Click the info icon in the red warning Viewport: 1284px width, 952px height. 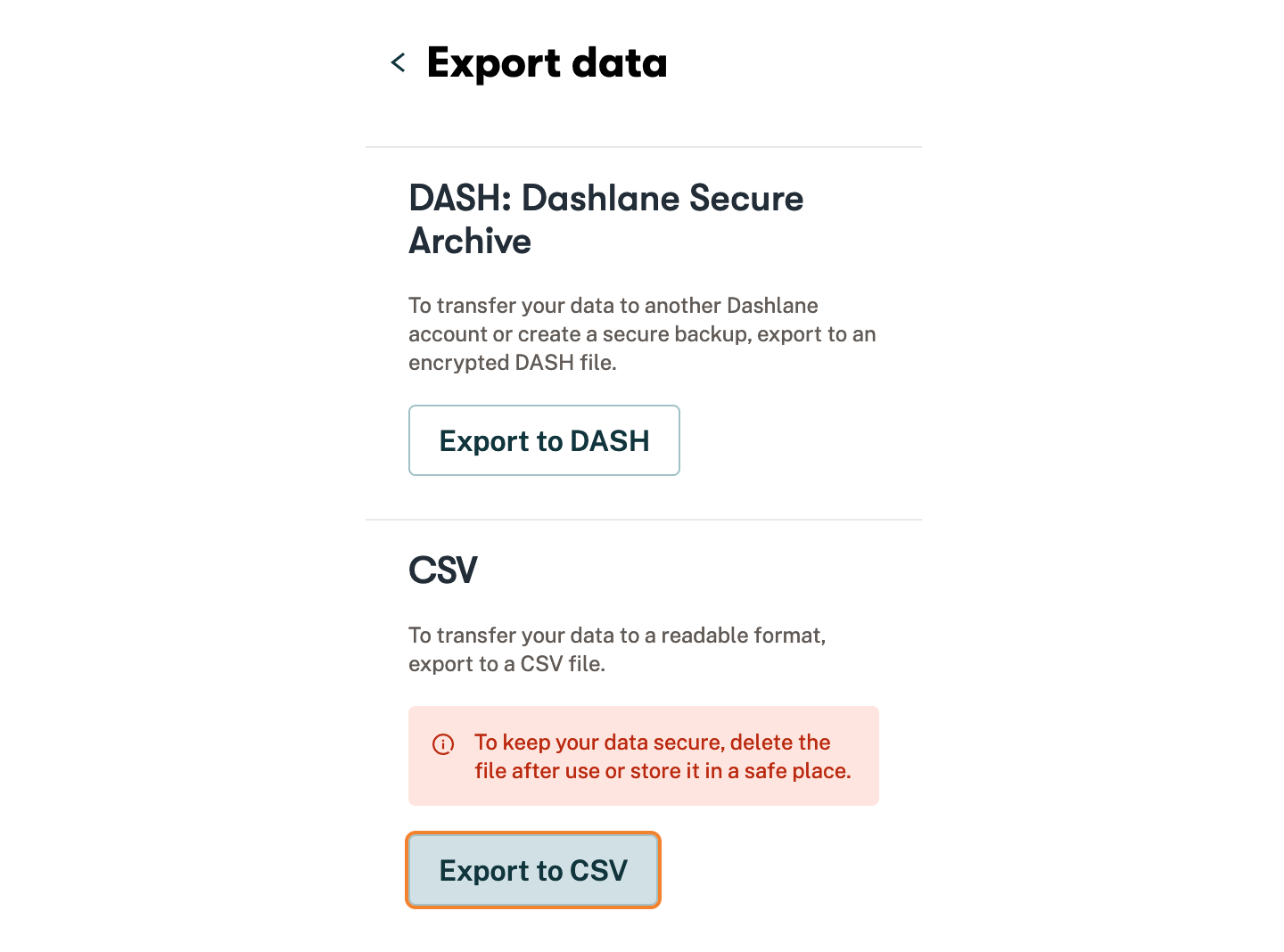click(x=443, y=743)
